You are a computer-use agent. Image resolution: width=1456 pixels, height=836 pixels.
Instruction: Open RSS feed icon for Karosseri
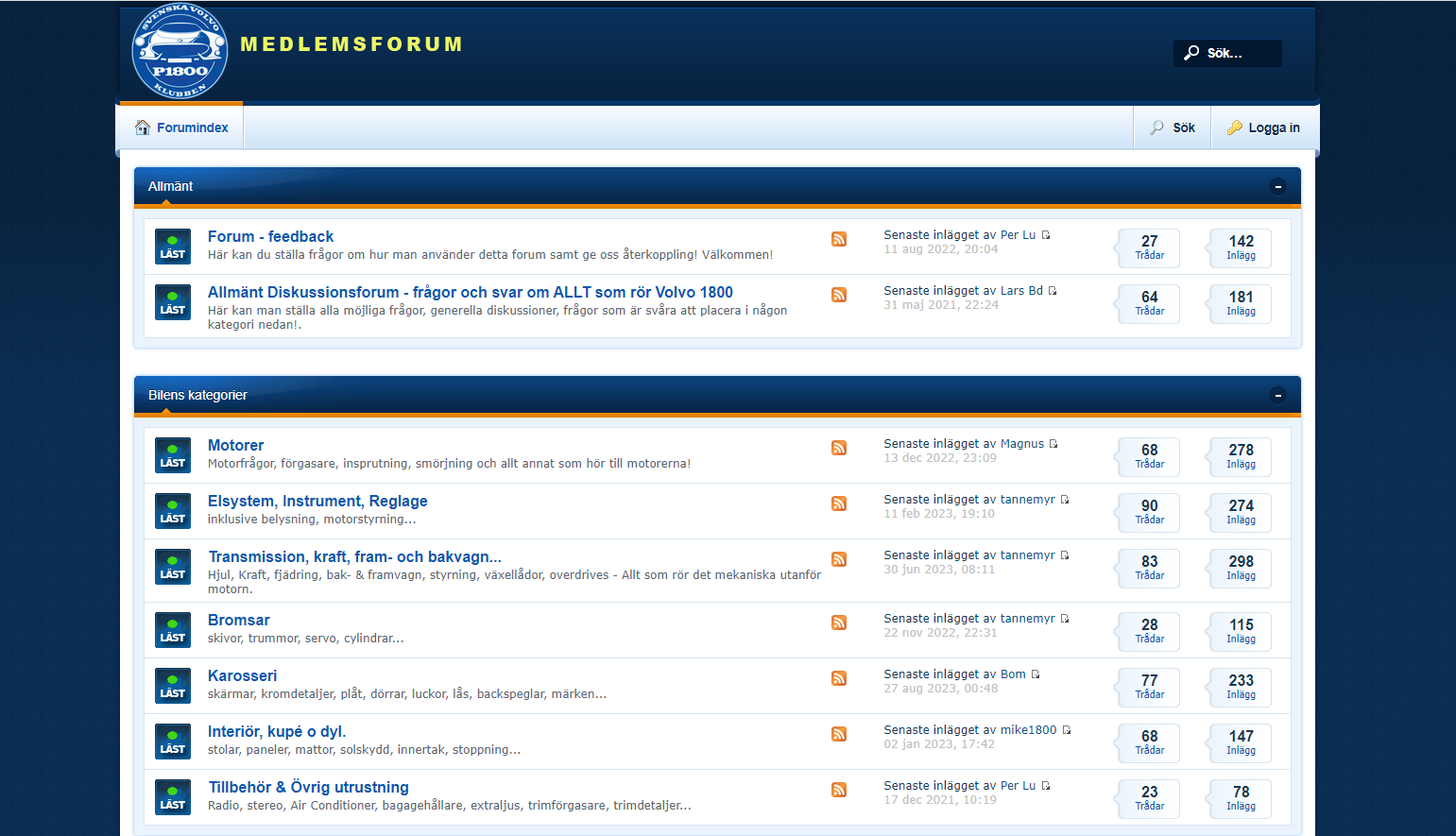pyautogui.click(x=838, y=678)
